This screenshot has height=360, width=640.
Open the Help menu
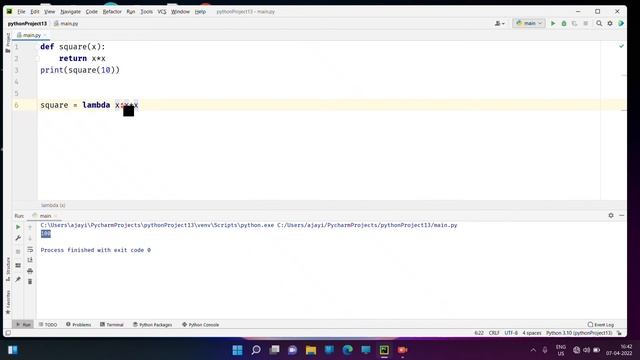pos(200,11)
